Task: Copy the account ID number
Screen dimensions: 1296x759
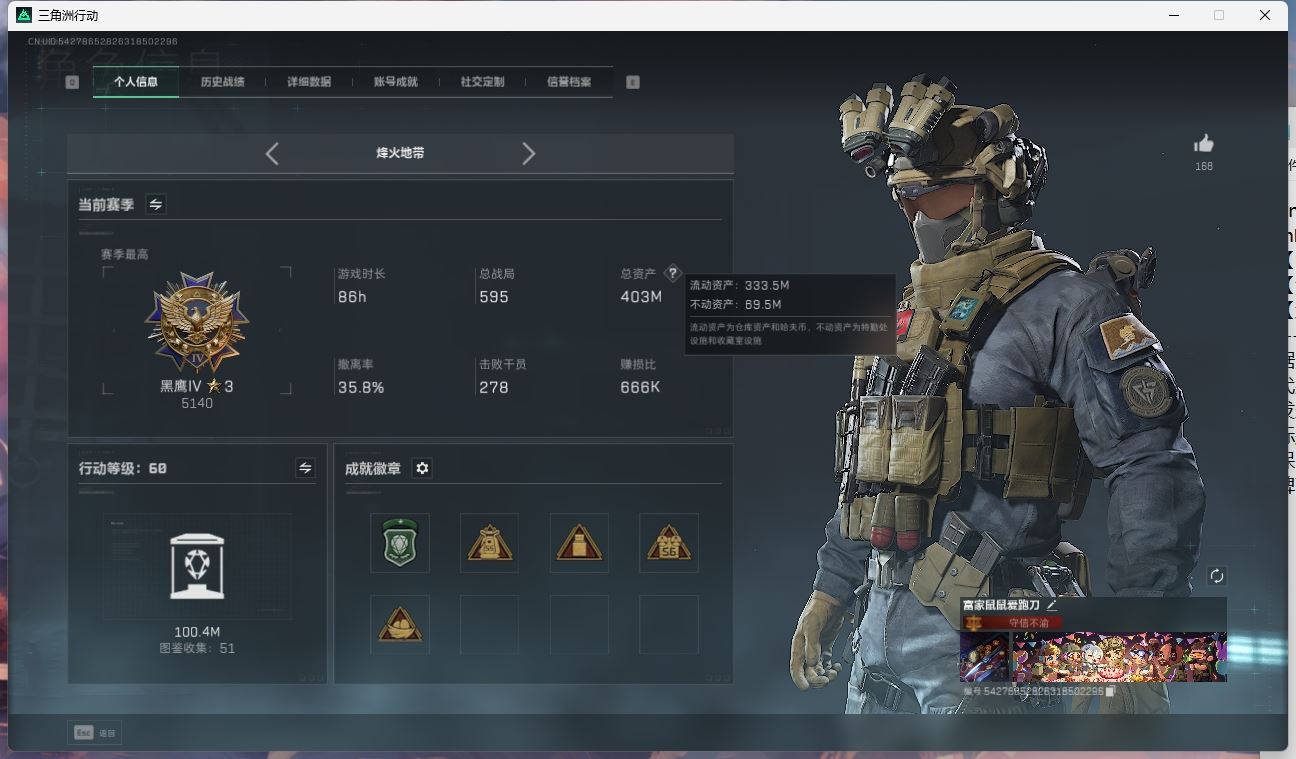Action: pos(1110,691)
